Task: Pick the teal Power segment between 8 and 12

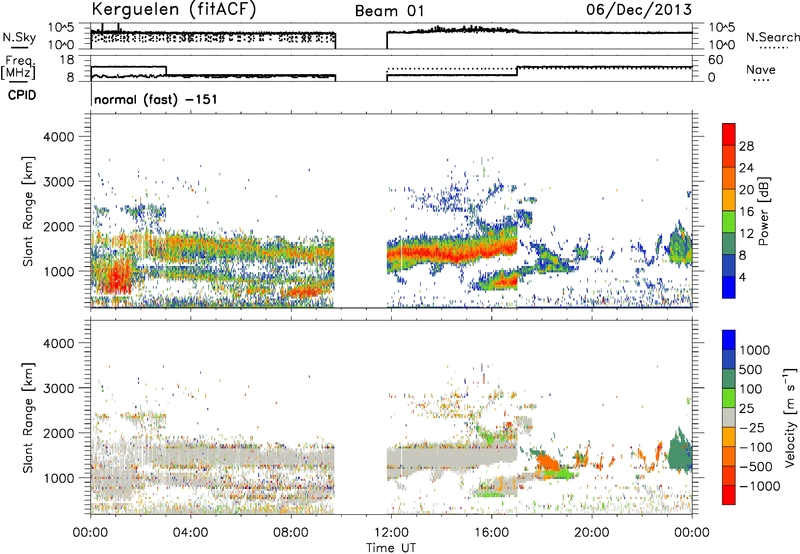Action: (729, 244)
